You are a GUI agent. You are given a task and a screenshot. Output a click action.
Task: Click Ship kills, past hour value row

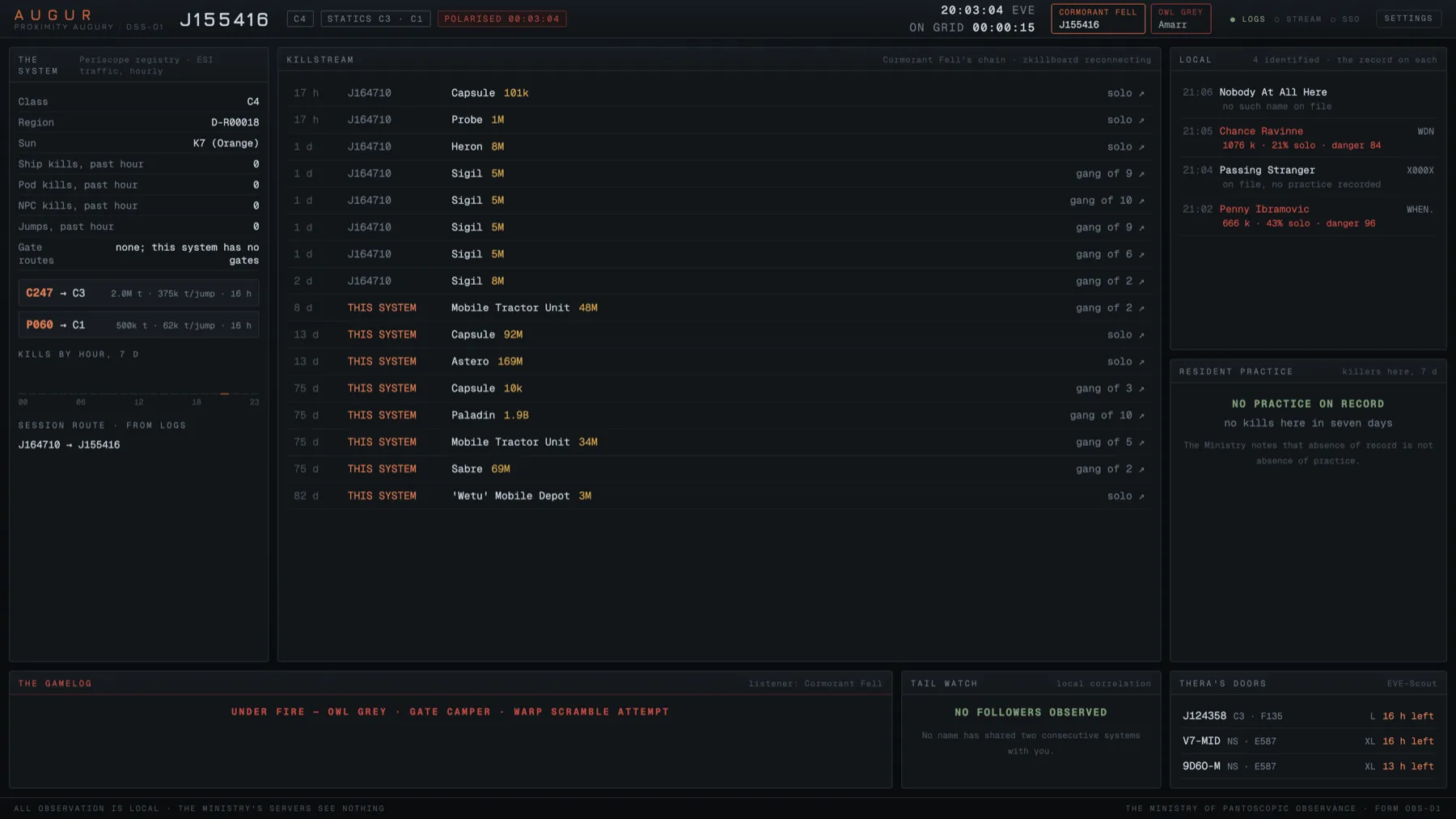(138, 164)
